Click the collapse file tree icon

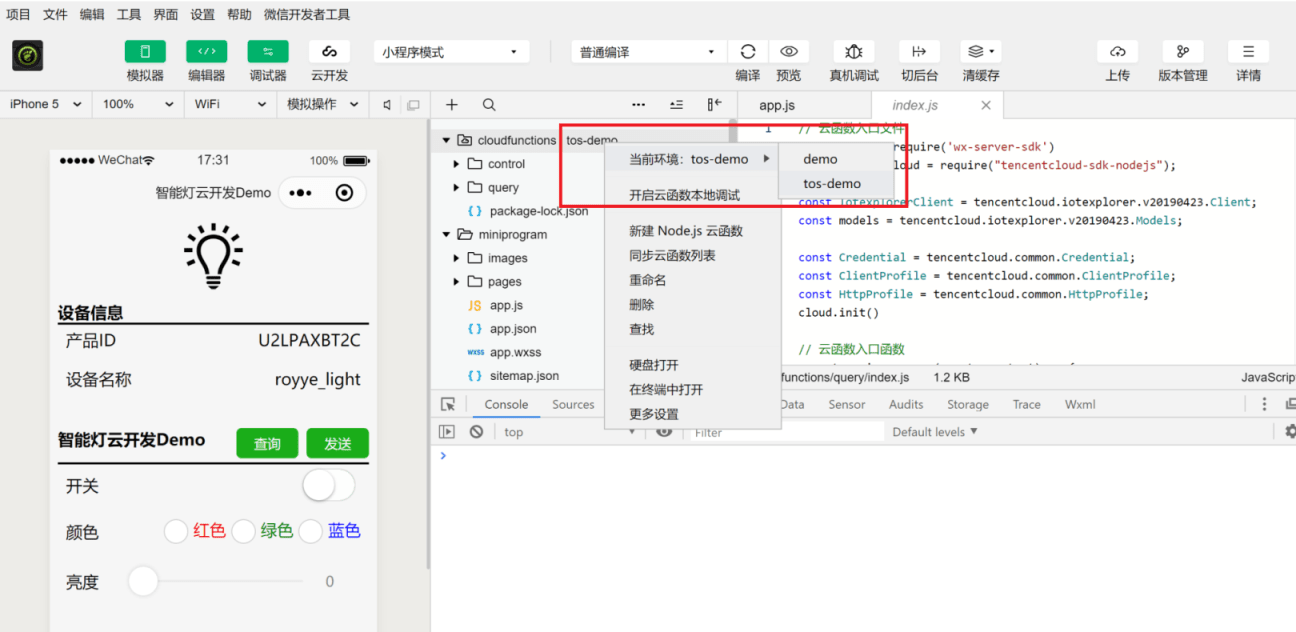pos(677,104)
